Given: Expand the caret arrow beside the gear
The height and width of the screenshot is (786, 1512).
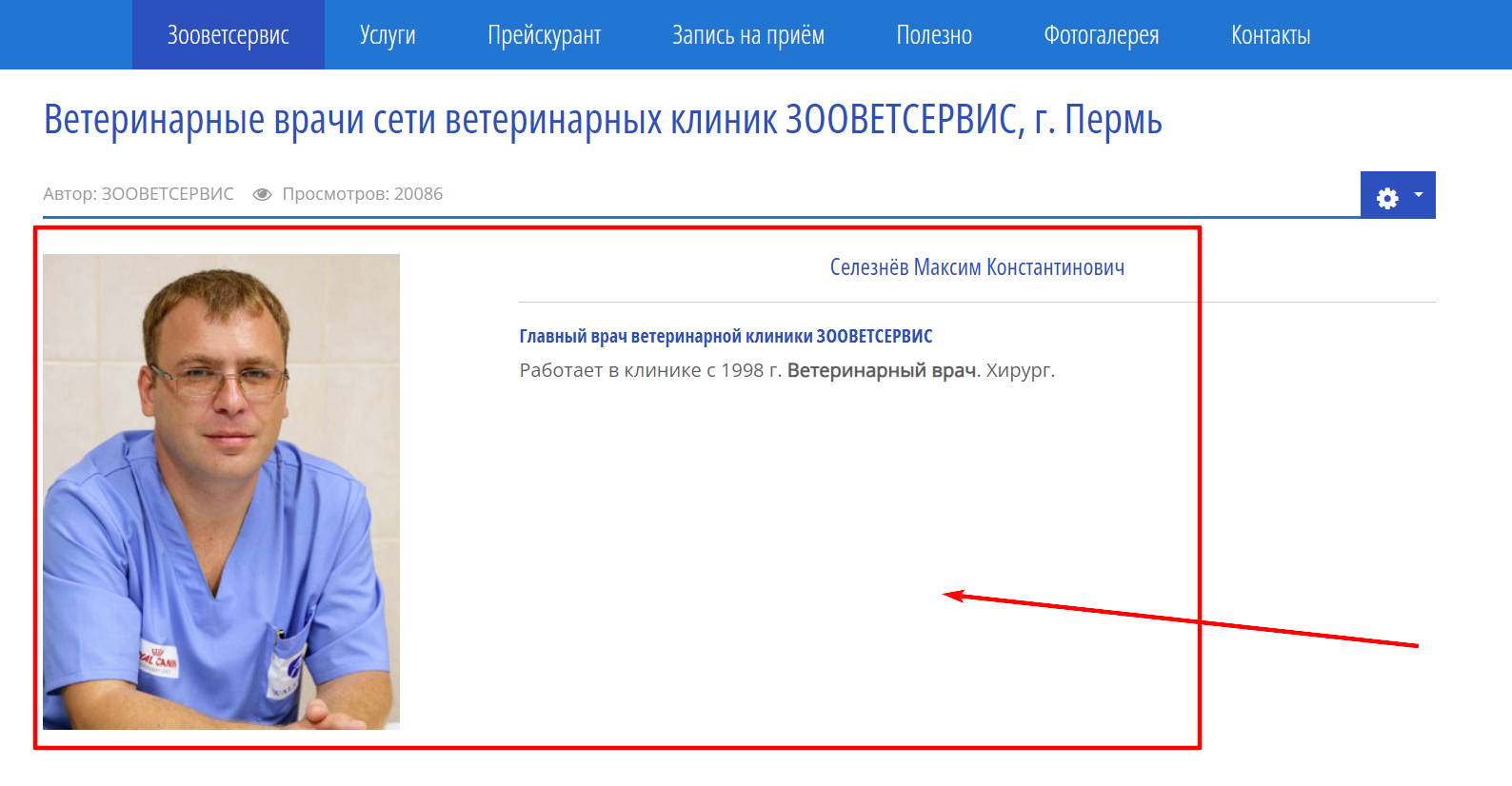Looking at the screenshot, I should pyautogui.click(x=1418, y=195).
